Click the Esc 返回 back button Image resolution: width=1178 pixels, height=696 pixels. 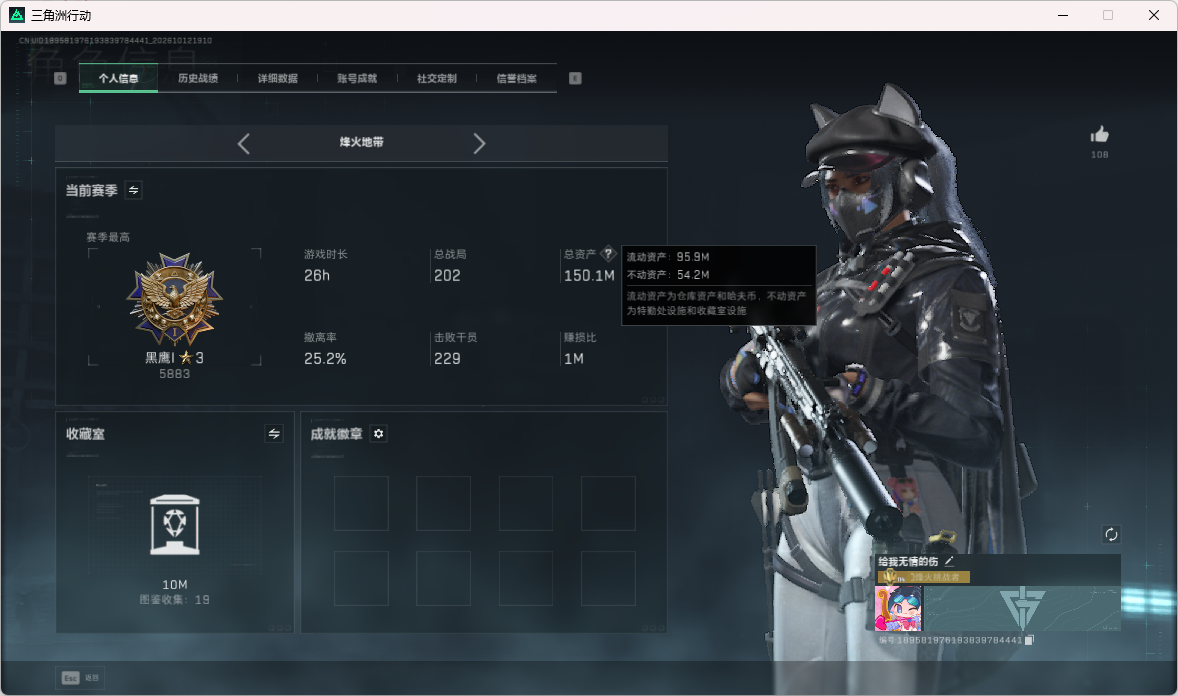[80, 678]
